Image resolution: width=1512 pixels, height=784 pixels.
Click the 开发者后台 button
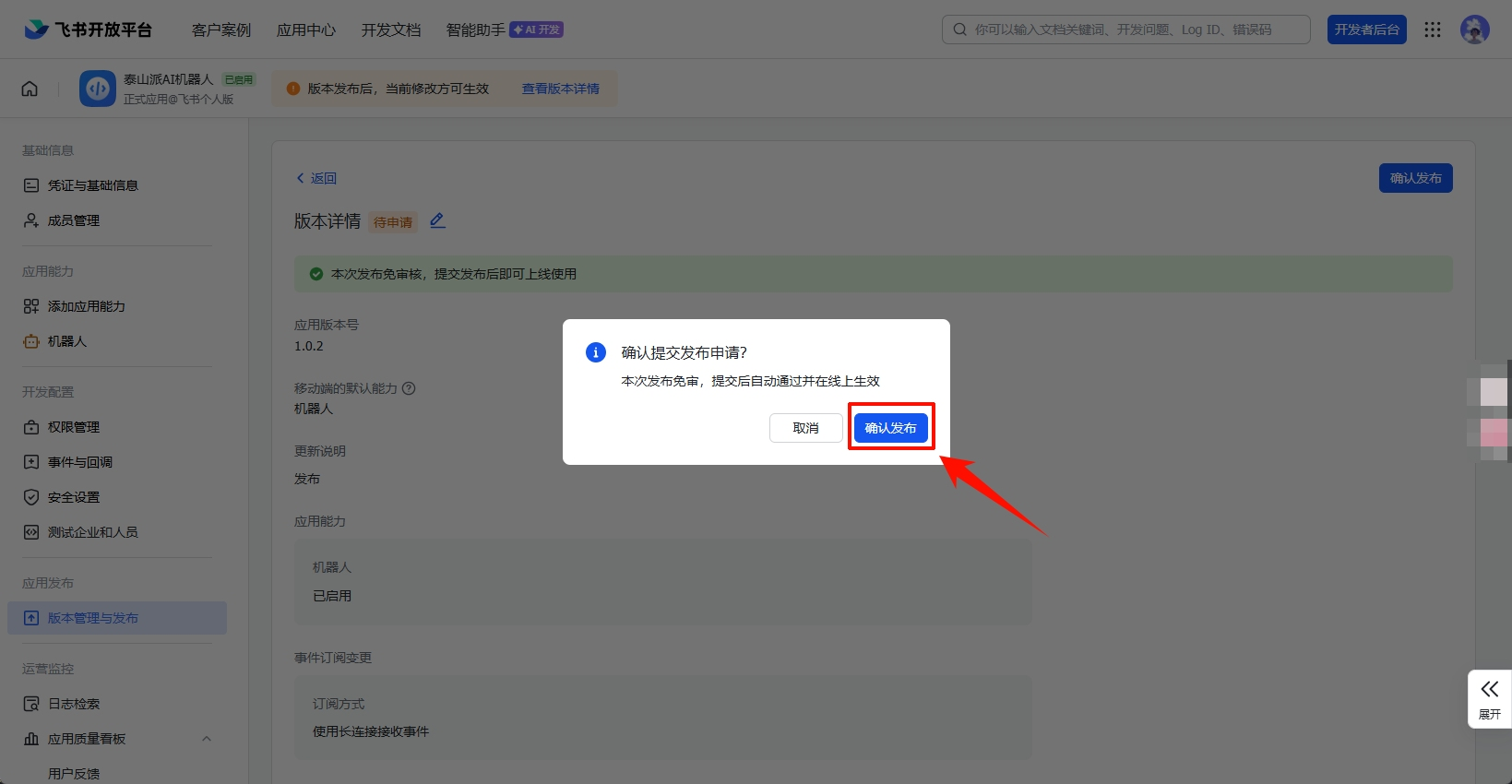[1367, 30]
